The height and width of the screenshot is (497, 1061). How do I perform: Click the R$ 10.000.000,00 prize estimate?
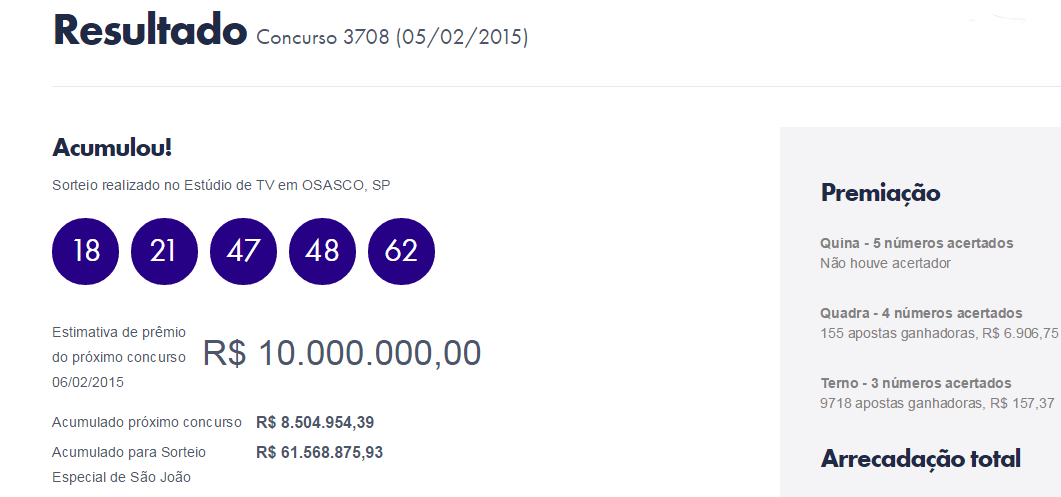coord(342,353)
